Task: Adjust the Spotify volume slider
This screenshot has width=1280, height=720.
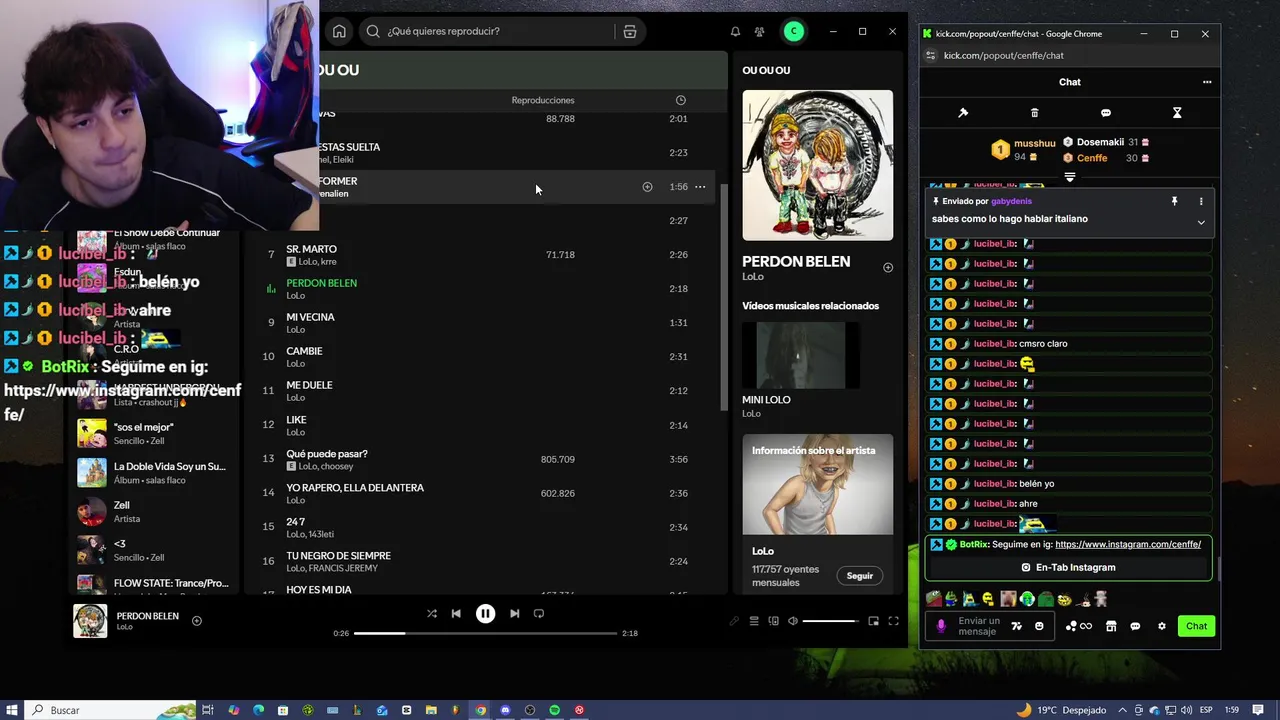Action: 830,621
